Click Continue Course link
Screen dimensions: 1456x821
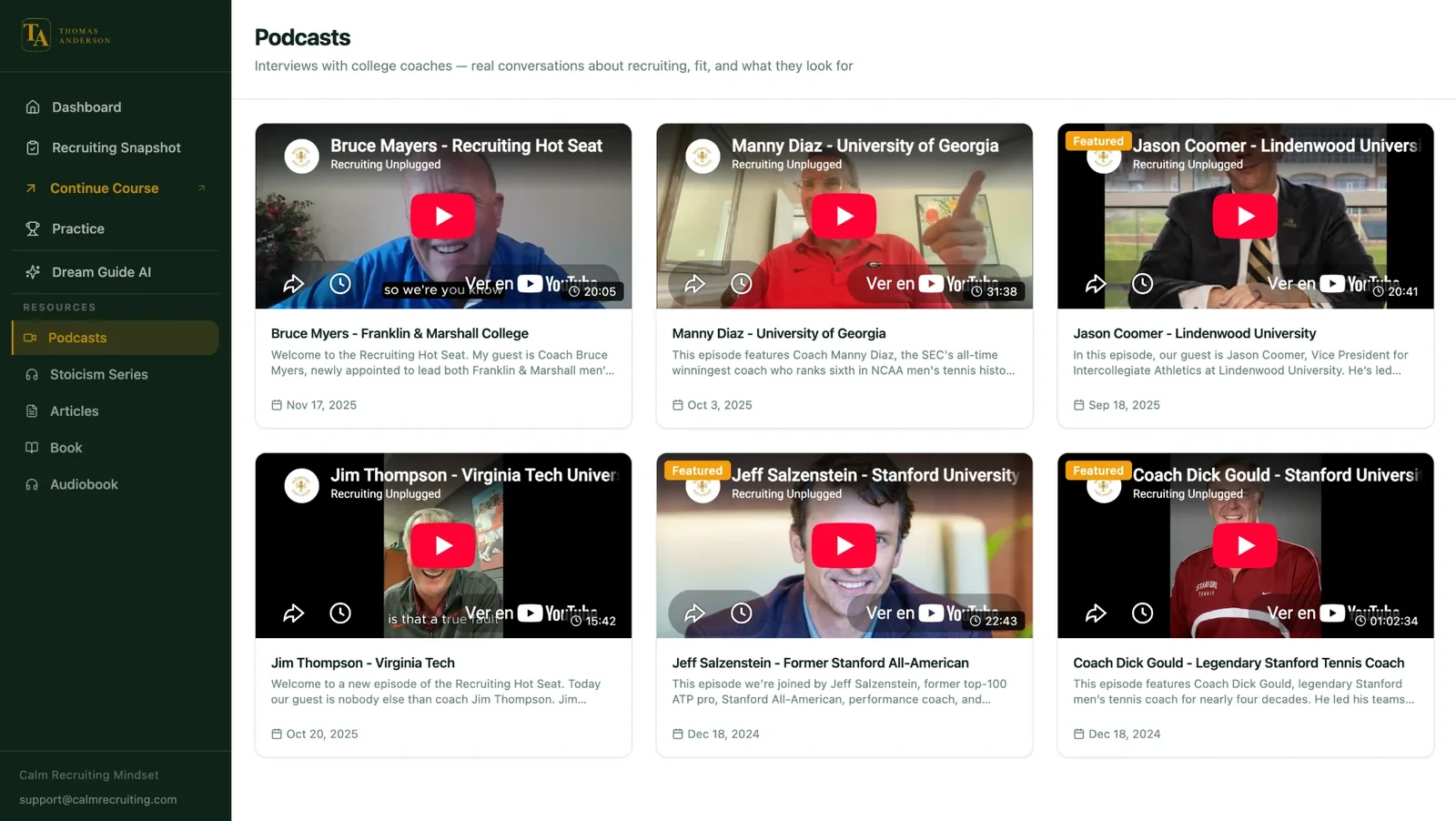[116, 188]
